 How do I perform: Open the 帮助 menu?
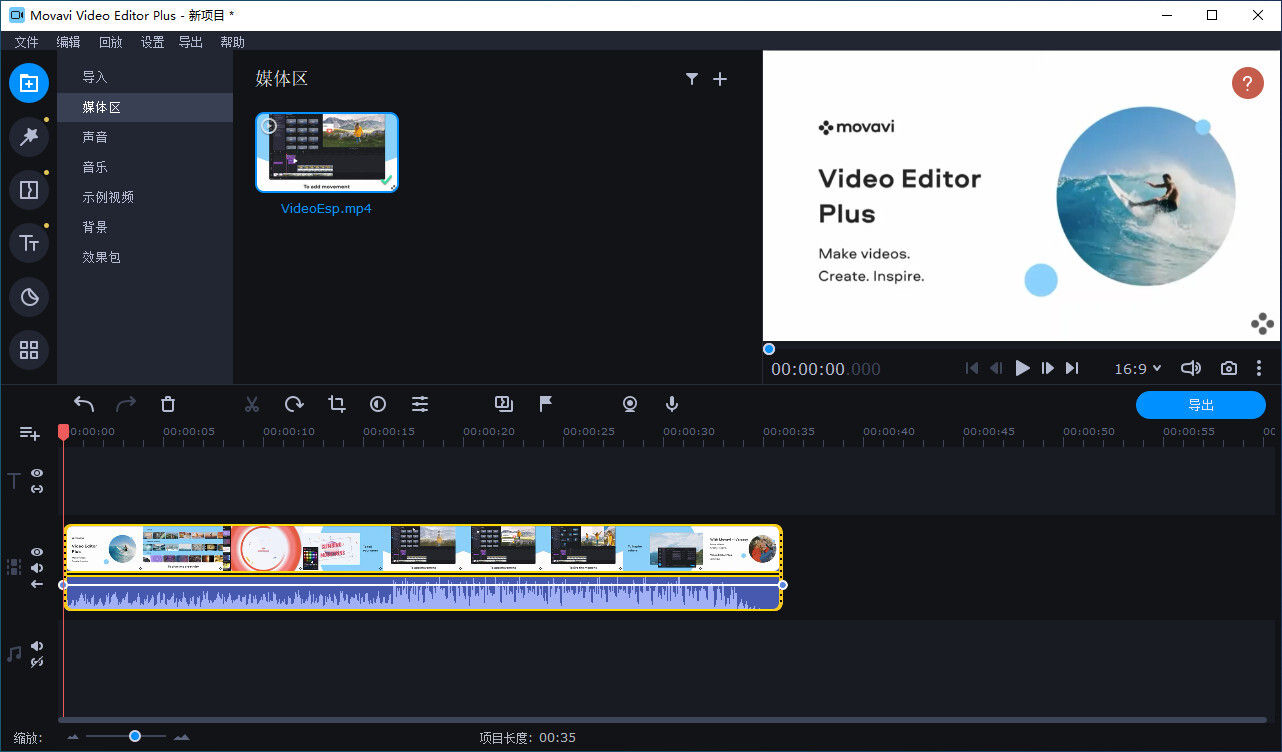pyautogui.click(x=233, y=42)
